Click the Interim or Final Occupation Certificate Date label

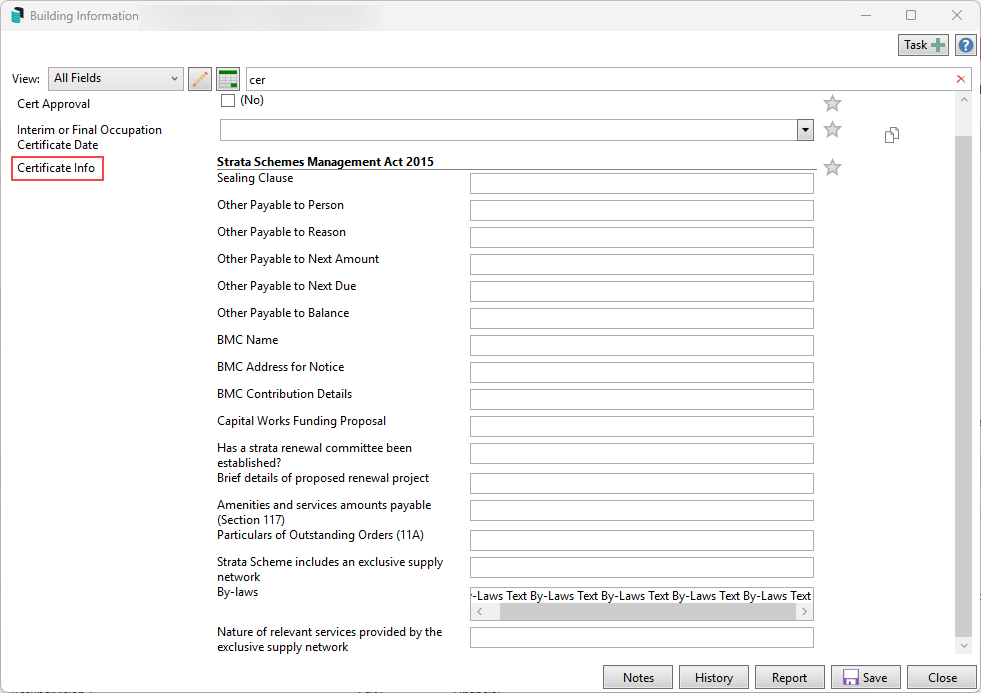pos(89,137)
